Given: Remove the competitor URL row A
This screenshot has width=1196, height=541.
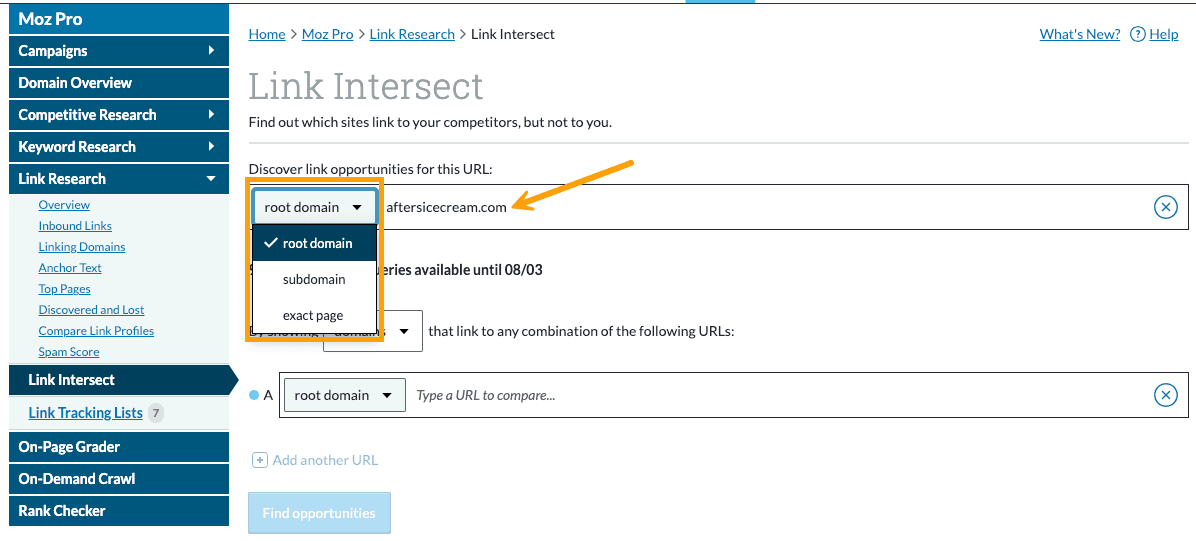Looking at the screenshot, I should [1165, 395].
